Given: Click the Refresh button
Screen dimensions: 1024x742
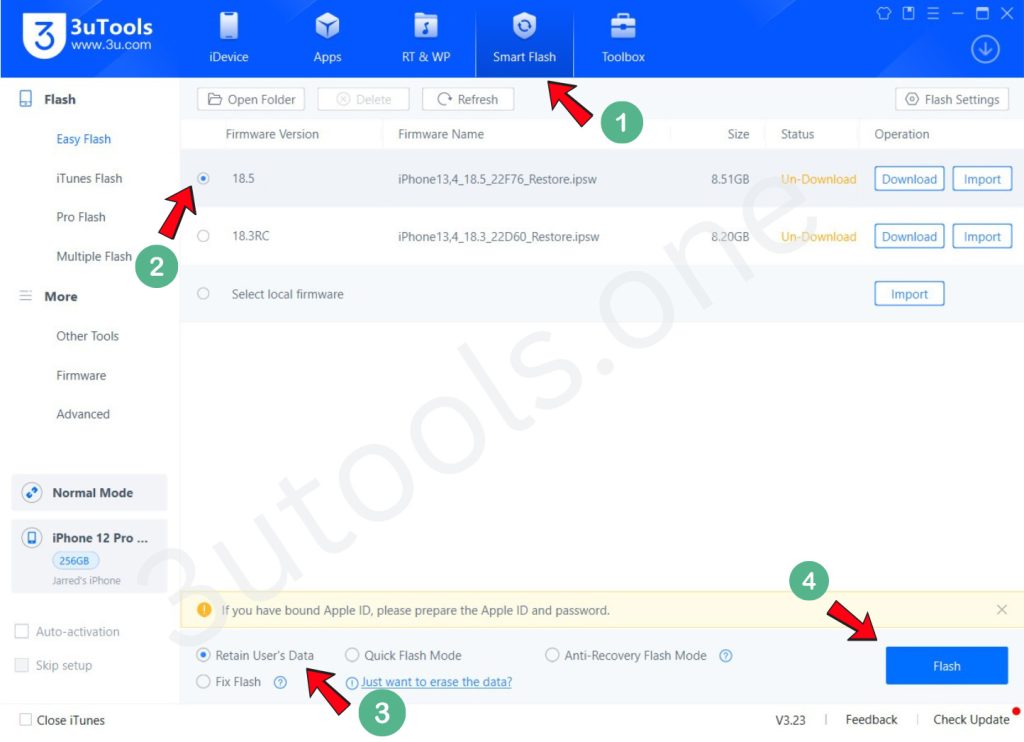Looking at the screenshot, I should click(468, 99).
